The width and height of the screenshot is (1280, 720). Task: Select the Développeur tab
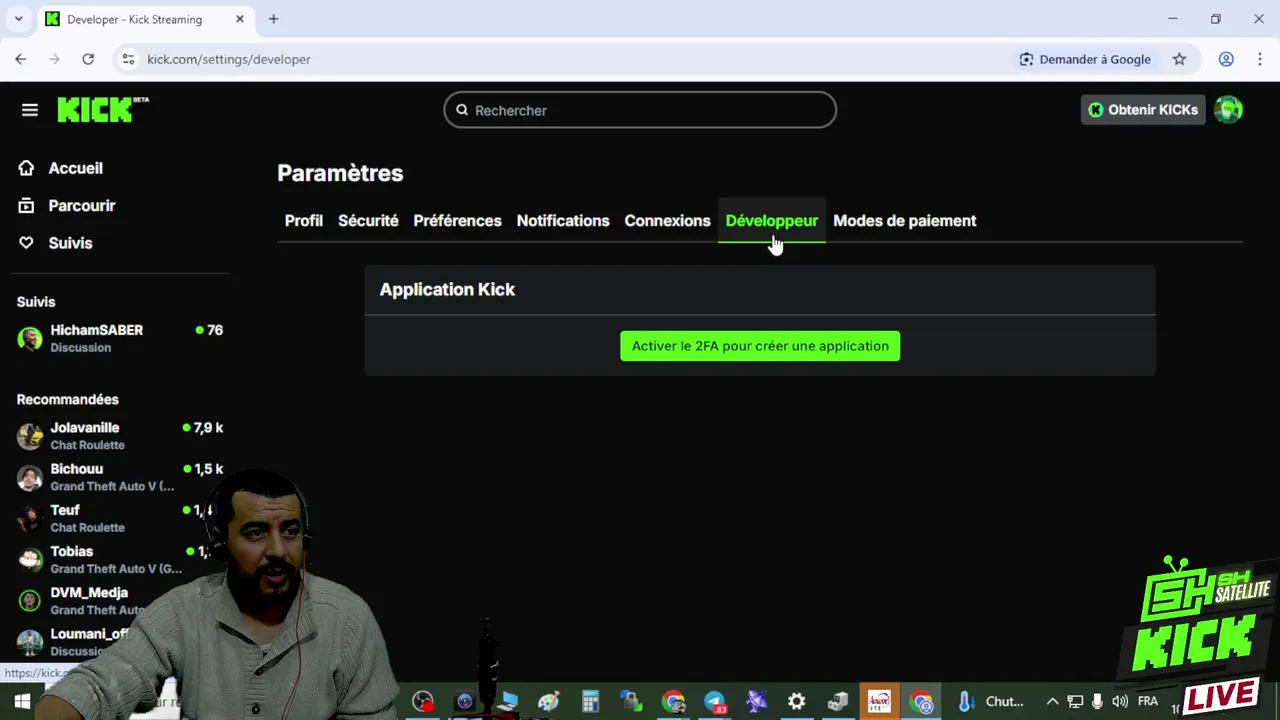771,221
